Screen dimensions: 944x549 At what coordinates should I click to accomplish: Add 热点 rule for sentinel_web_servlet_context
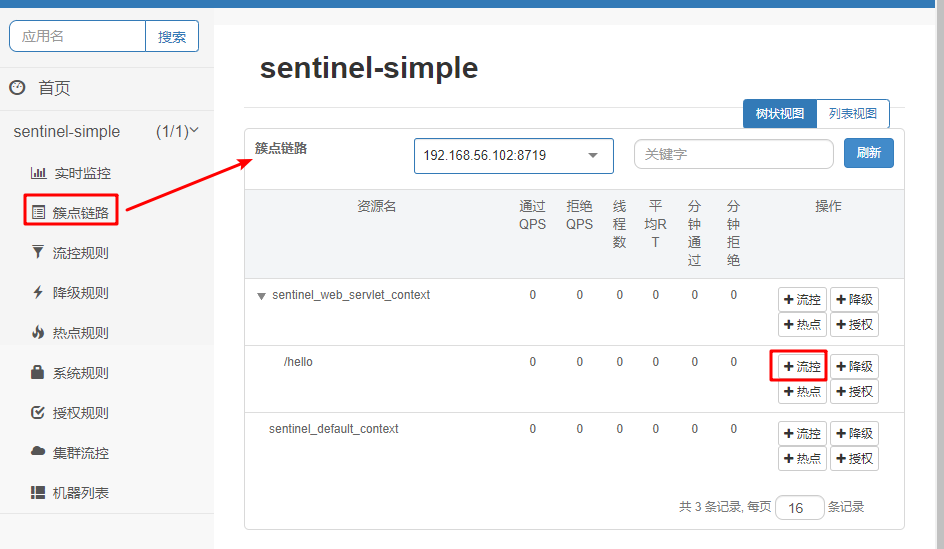tap(802, 324)
